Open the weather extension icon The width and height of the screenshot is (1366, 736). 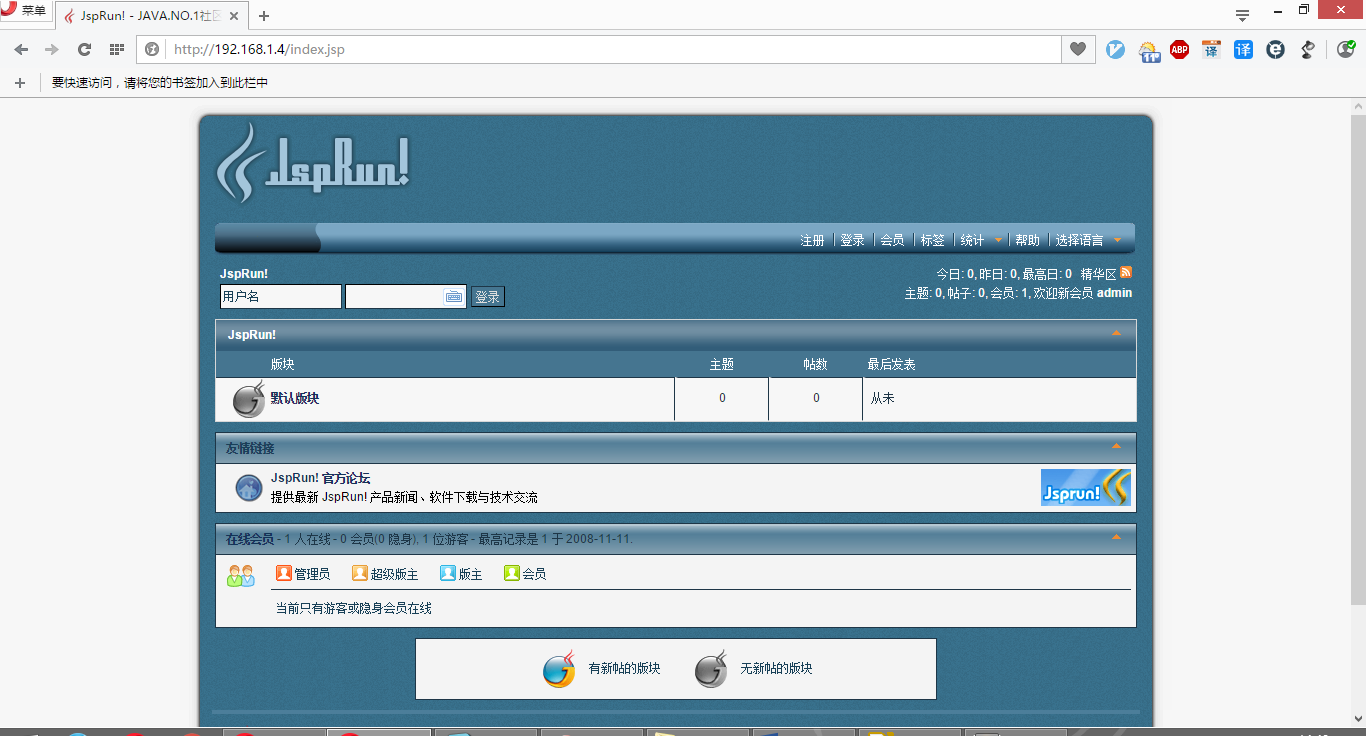pos(1149,50)
